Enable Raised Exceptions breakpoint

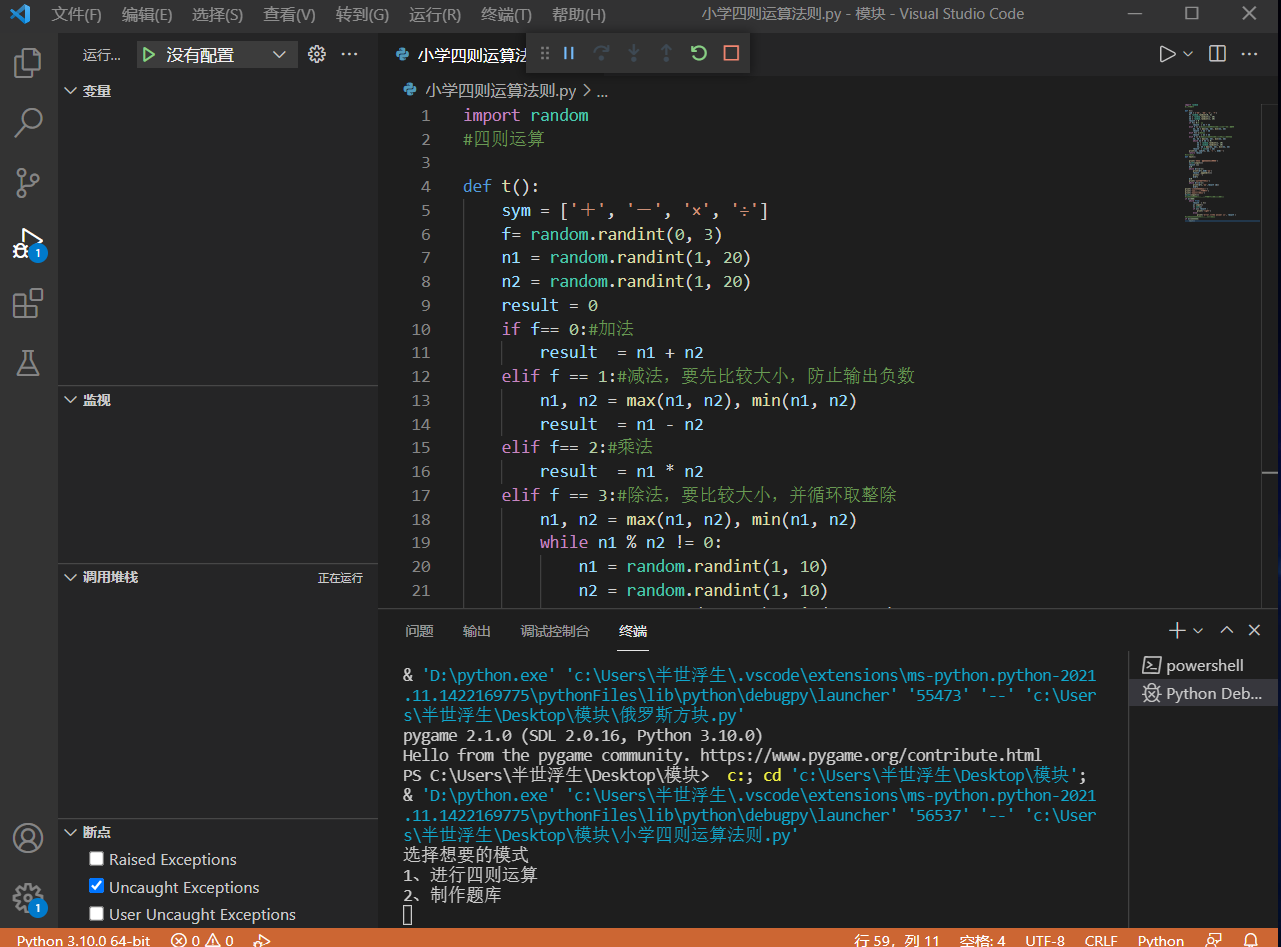tap(97, 859)
